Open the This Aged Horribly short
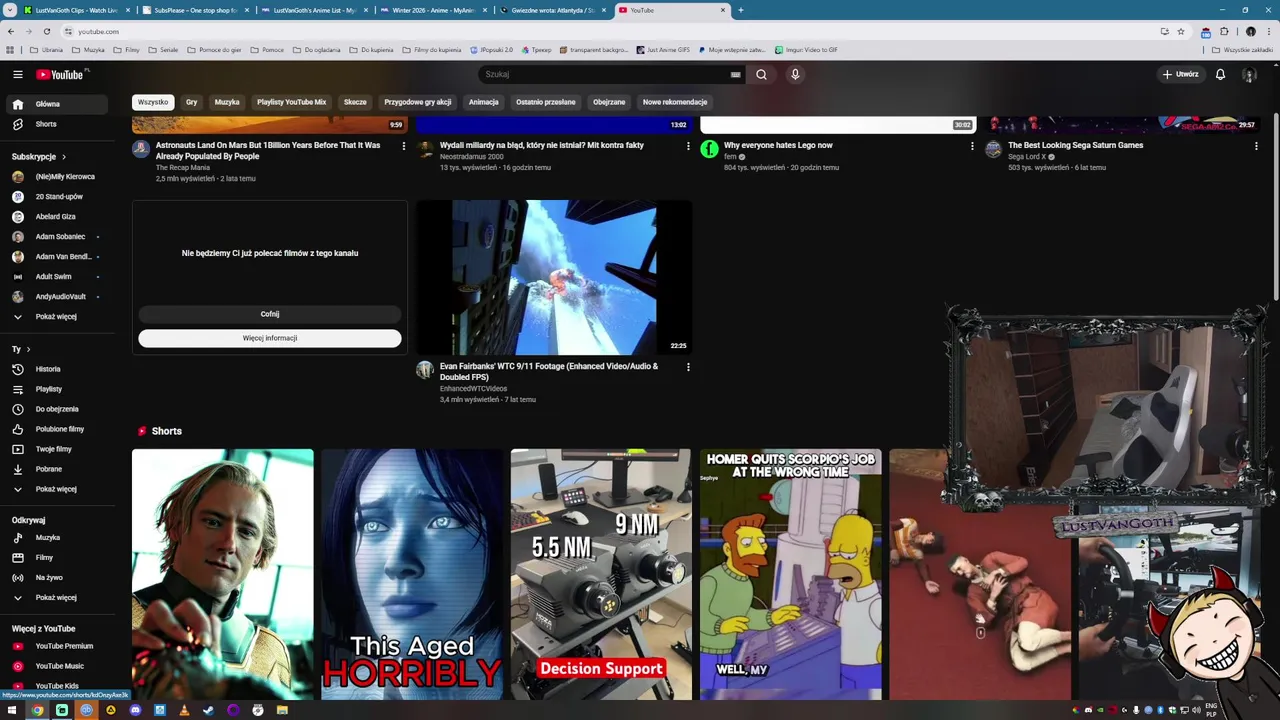The width and height of the screenshot is (1280, 720). (x=412, y=574)
